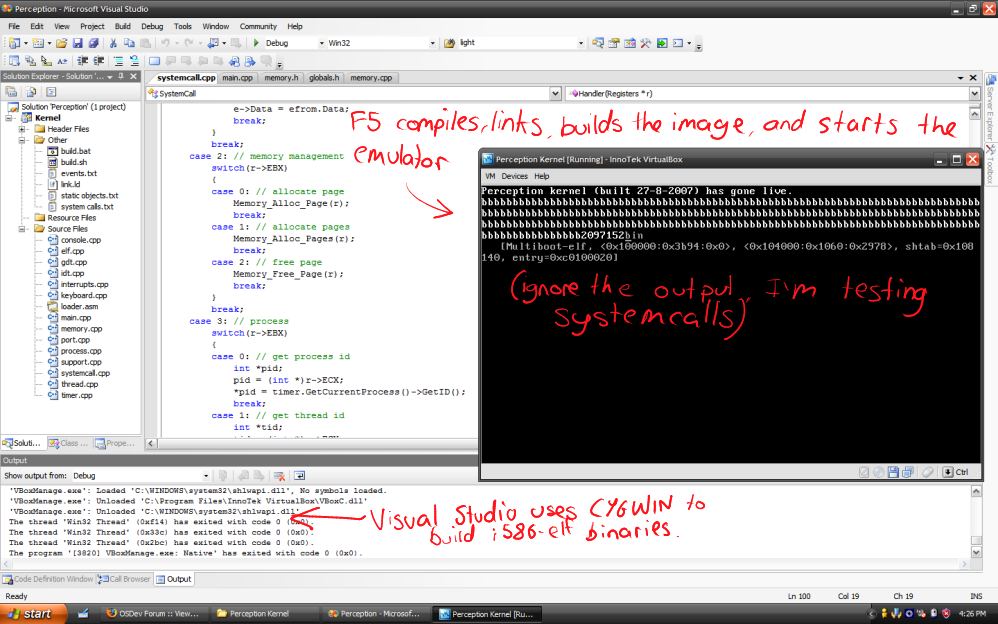This screenshot has height=624, width=998.
Task: Click the Find in Files icon beside light box
Action: 449,43
